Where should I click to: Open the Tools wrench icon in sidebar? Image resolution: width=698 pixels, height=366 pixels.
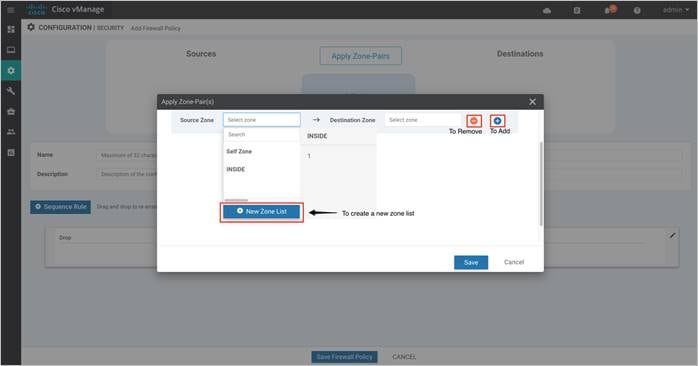(11, 91)
